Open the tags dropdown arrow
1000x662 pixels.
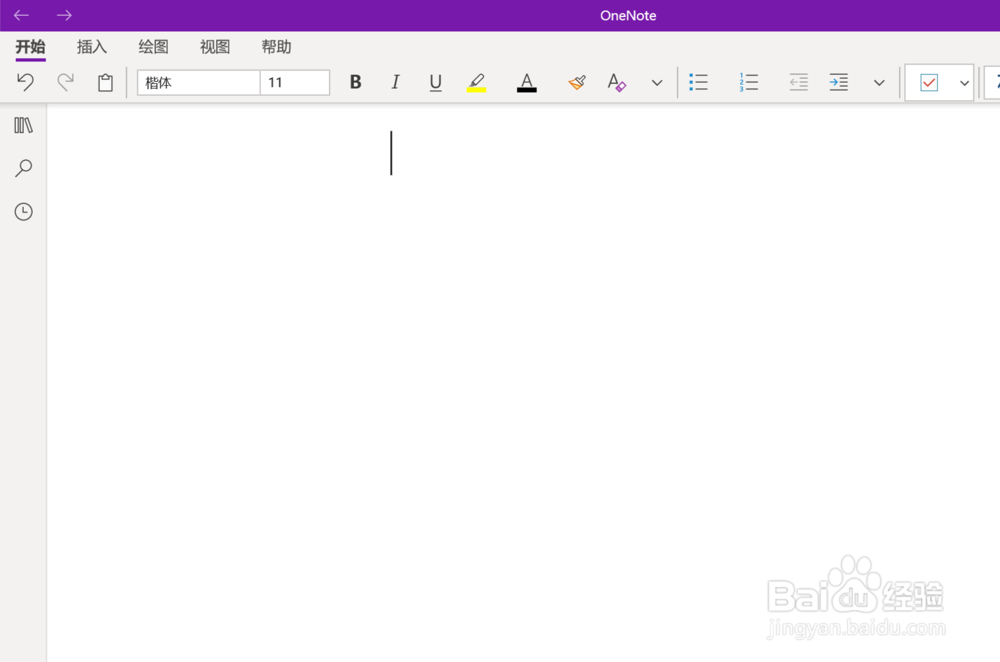(x=964, y=83)
